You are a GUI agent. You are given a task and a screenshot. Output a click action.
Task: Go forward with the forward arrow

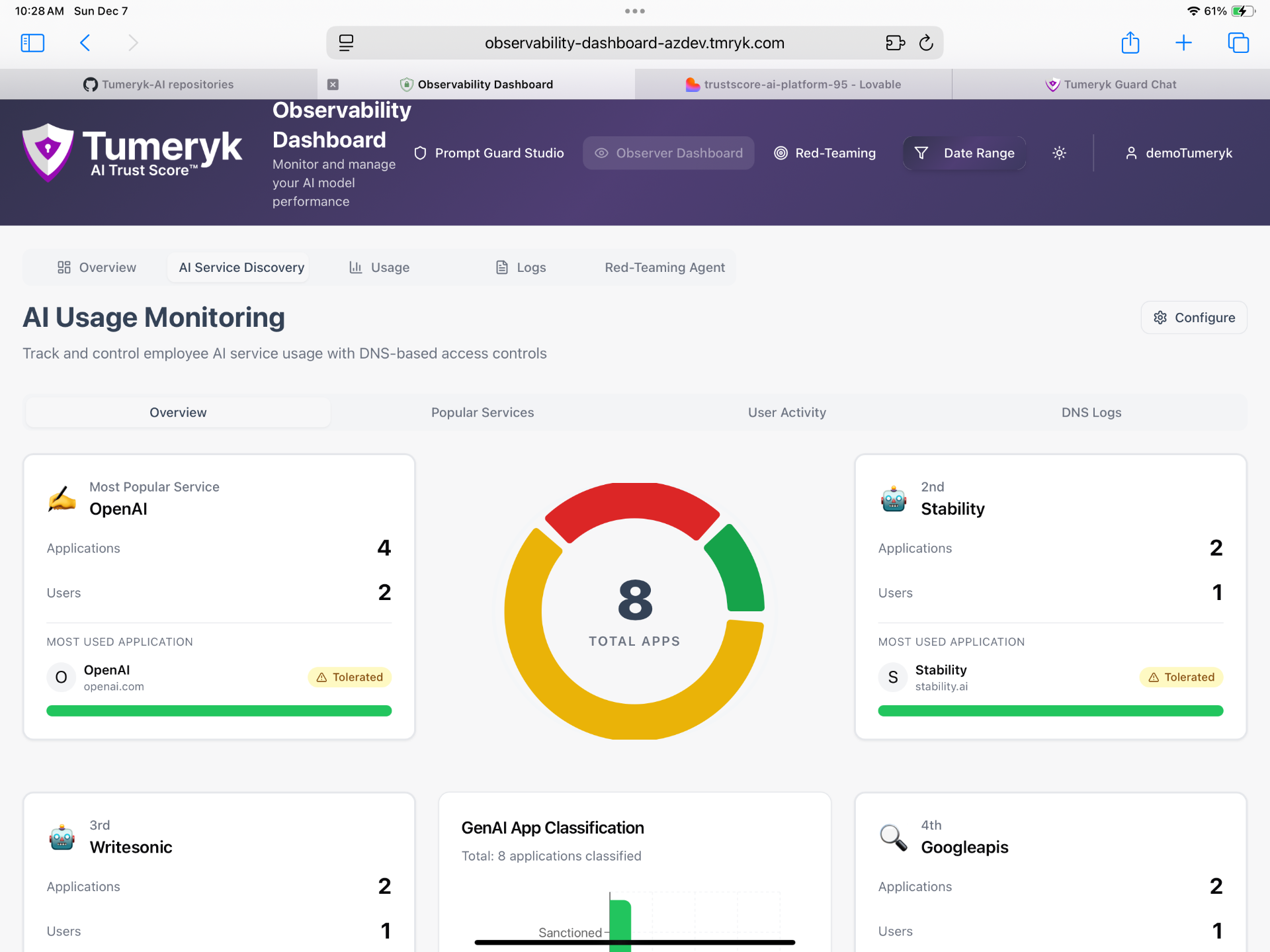[x=133, y=43]
